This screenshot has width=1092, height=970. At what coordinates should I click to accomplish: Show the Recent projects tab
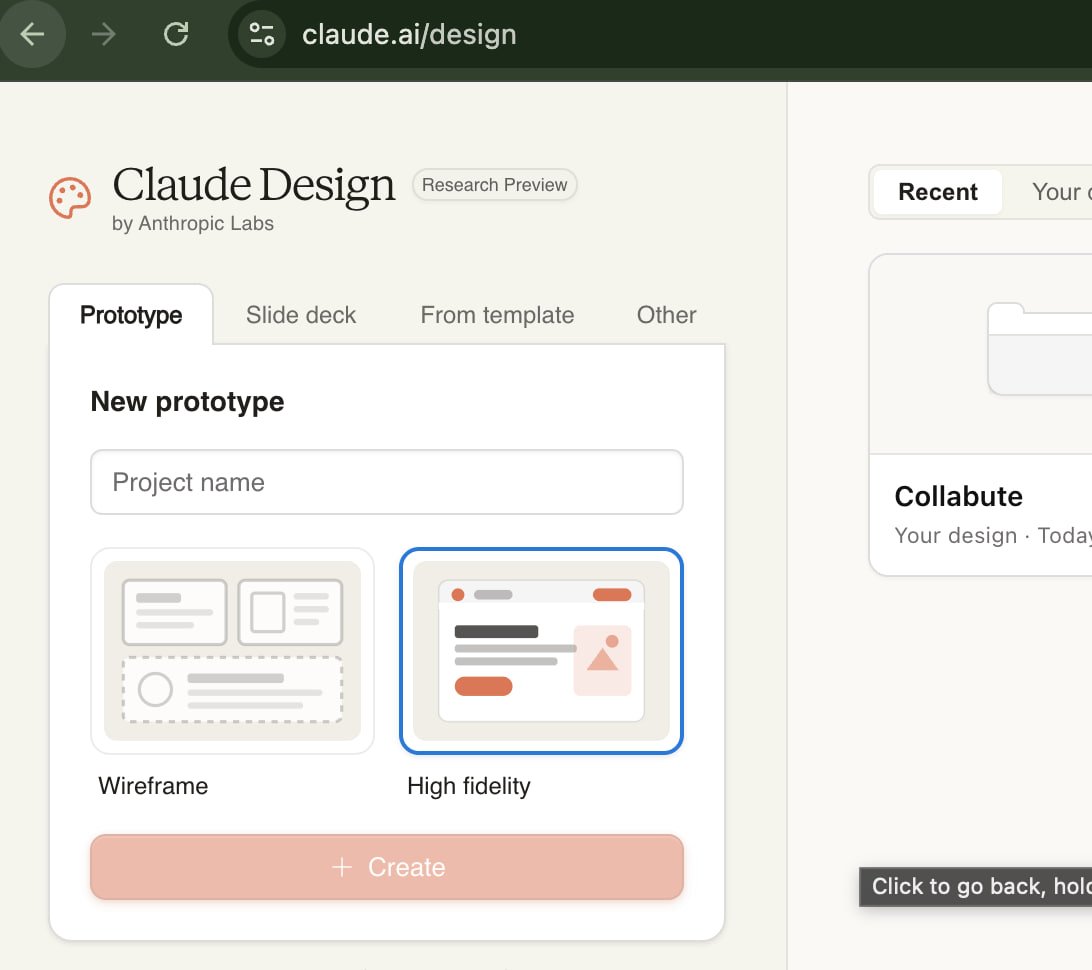pos(937,191)
